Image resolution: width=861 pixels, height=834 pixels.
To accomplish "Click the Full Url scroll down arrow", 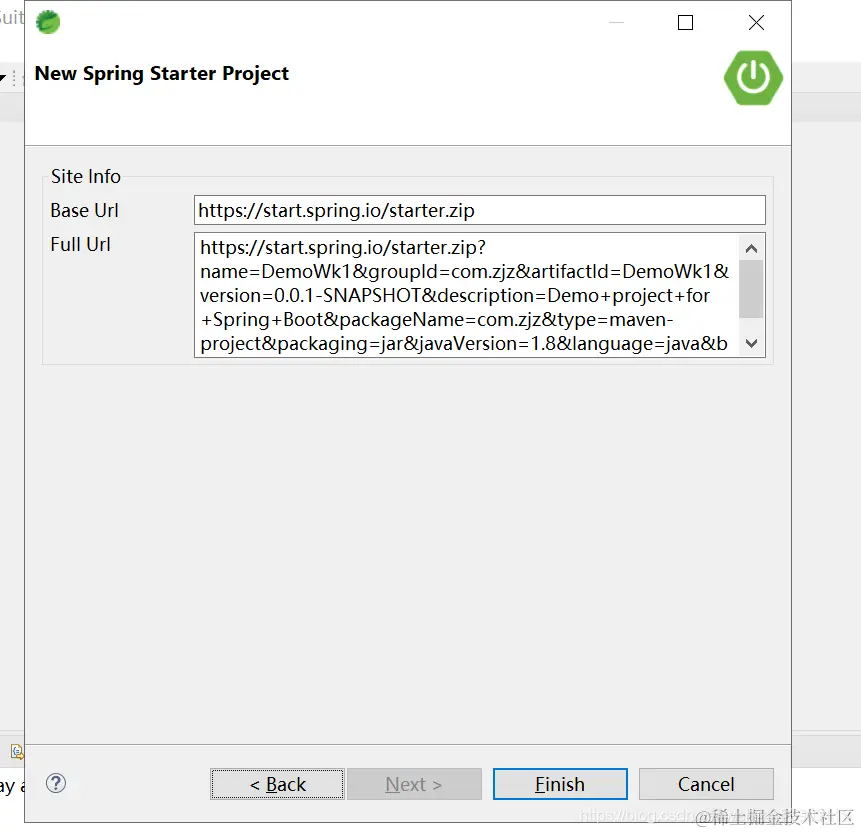I will coord(751,343).
